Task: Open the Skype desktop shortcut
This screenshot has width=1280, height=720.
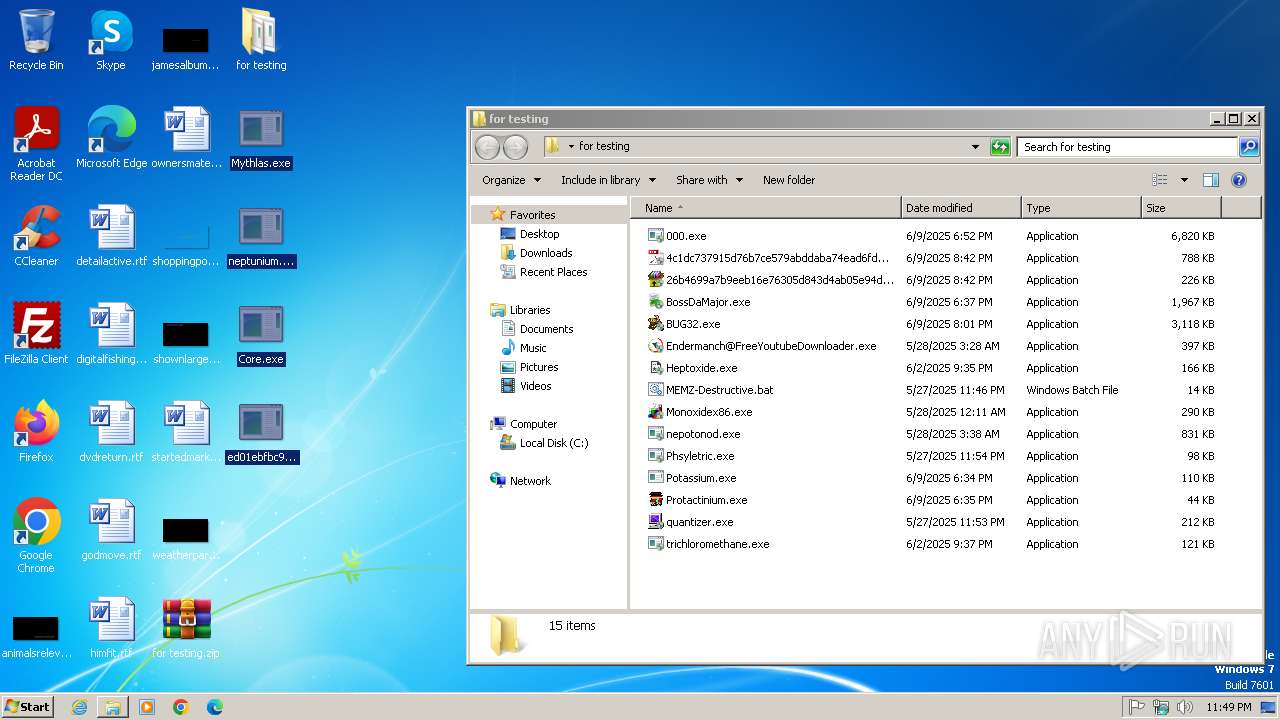Action: (x=111, y=40)
